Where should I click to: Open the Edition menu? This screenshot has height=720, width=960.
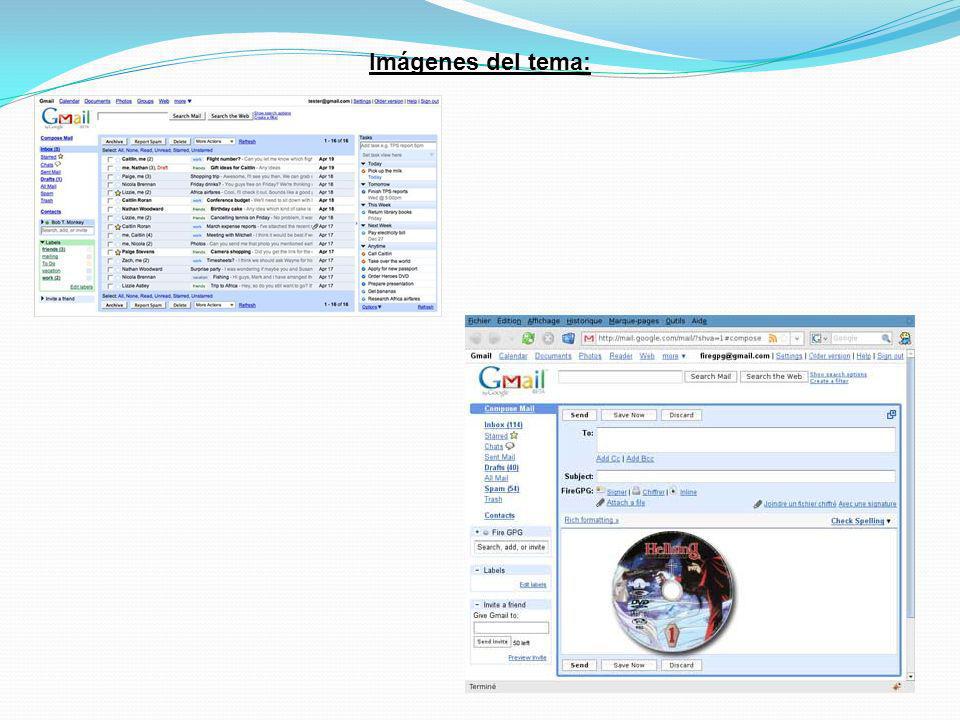(x=509, y=321)
